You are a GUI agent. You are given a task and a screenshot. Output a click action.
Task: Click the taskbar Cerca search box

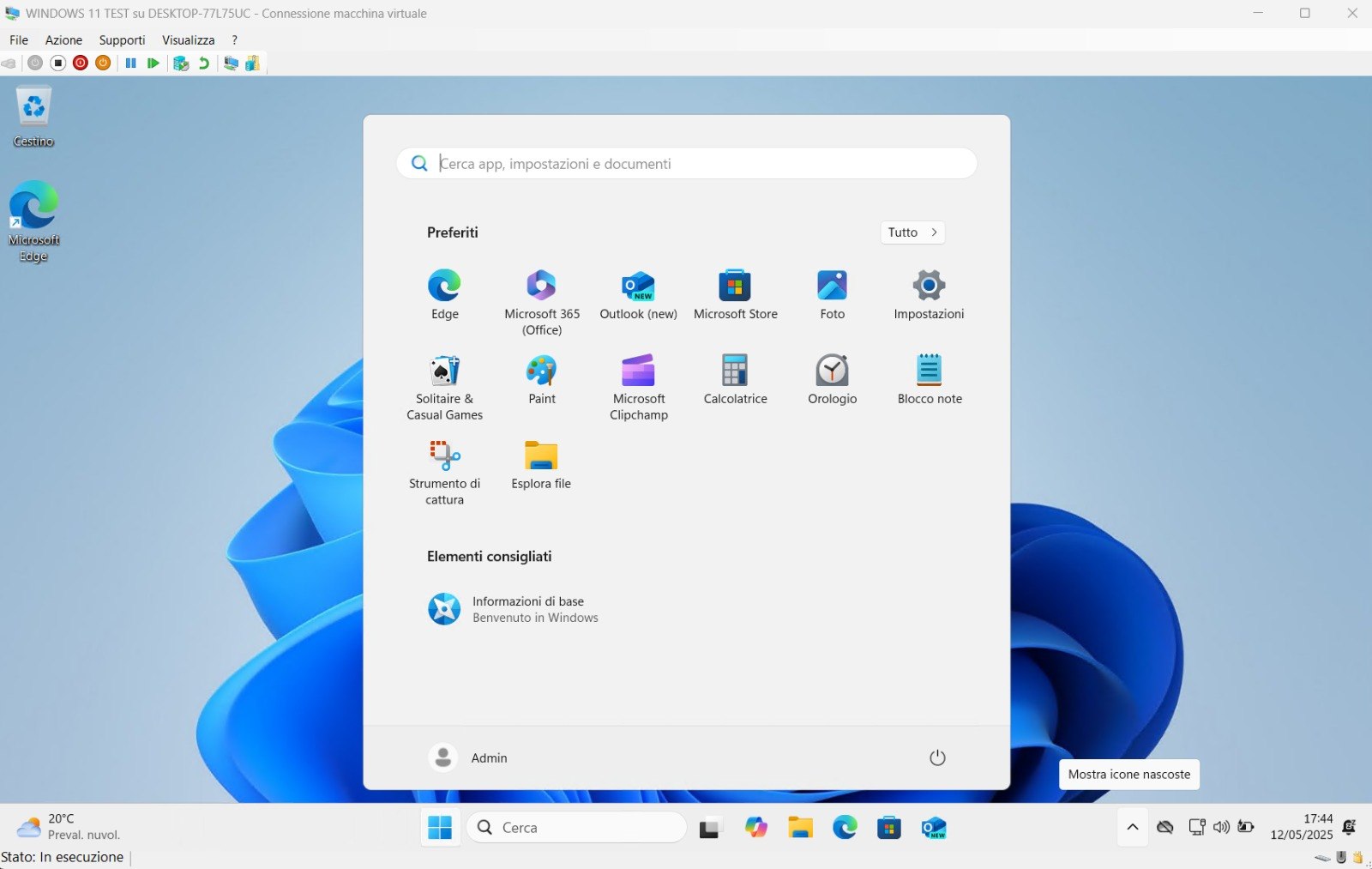tap(576, 828)
